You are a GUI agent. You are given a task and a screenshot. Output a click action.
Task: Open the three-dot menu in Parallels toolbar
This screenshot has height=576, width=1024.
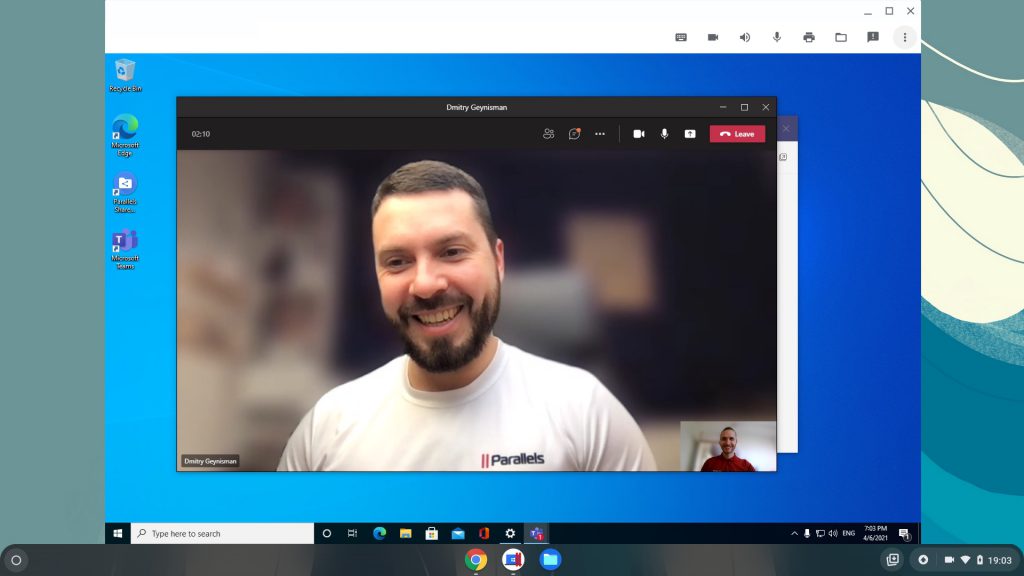point(904,37)
